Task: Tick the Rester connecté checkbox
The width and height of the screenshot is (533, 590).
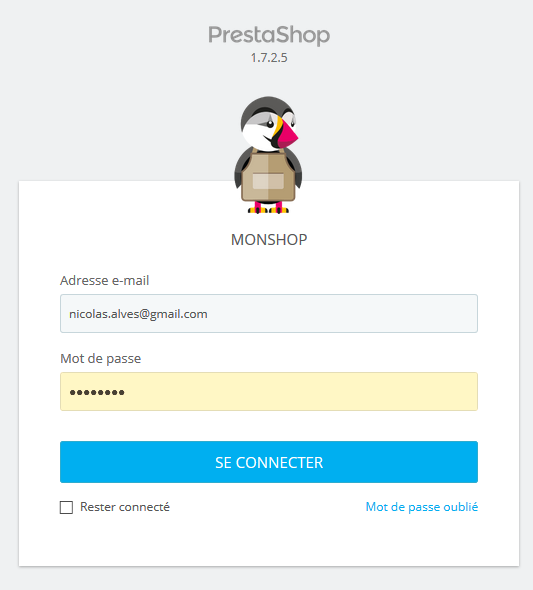Action: (67, 507)
